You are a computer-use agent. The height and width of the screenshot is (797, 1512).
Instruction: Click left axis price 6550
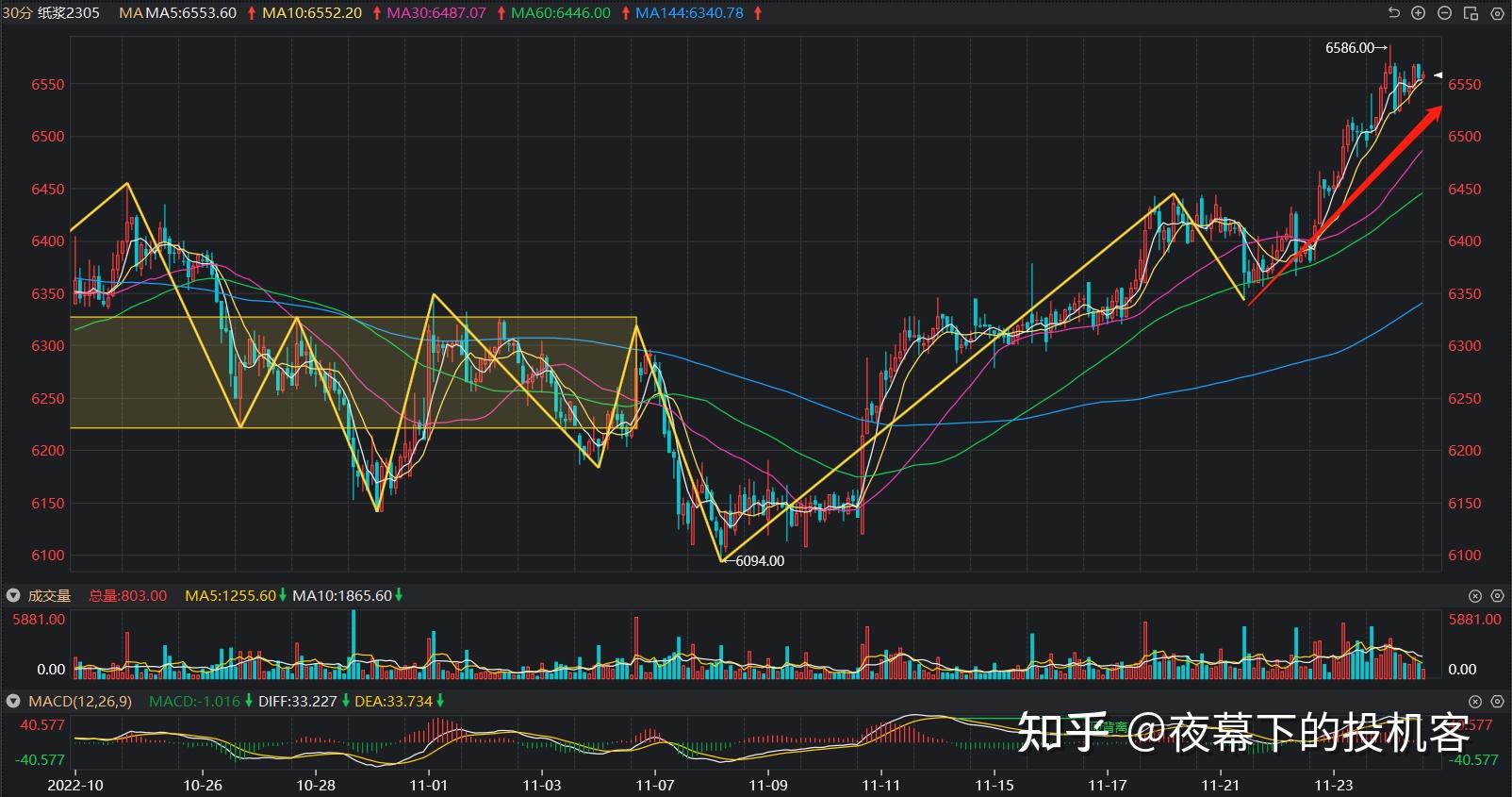(48, 84)
